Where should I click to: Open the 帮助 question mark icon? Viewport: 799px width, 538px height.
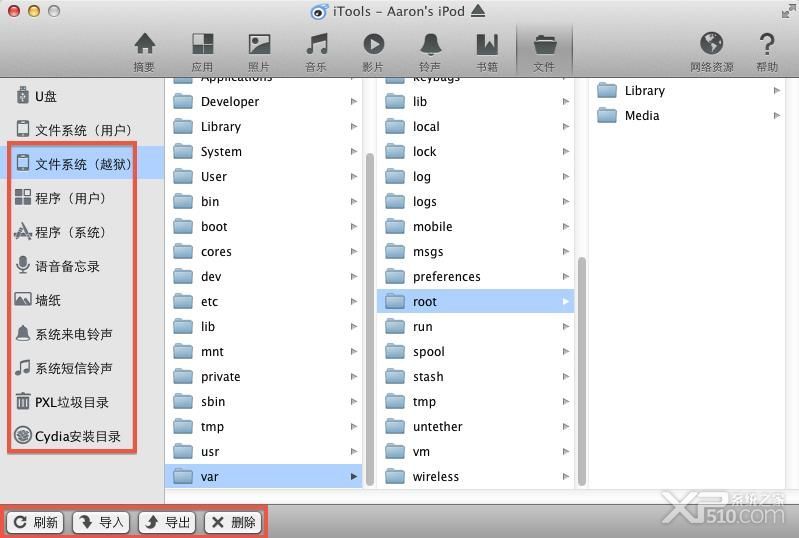(x=766, y=44)
